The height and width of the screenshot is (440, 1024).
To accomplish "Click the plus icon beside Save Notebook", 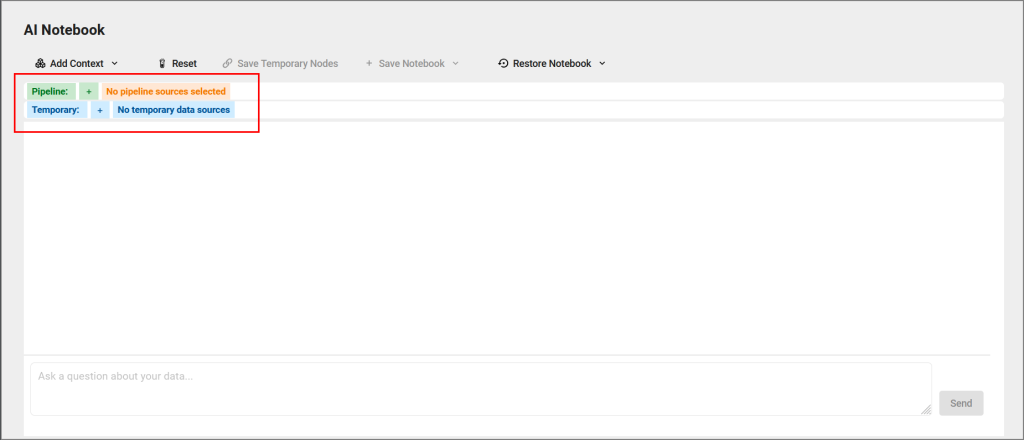I will point(369,63).
